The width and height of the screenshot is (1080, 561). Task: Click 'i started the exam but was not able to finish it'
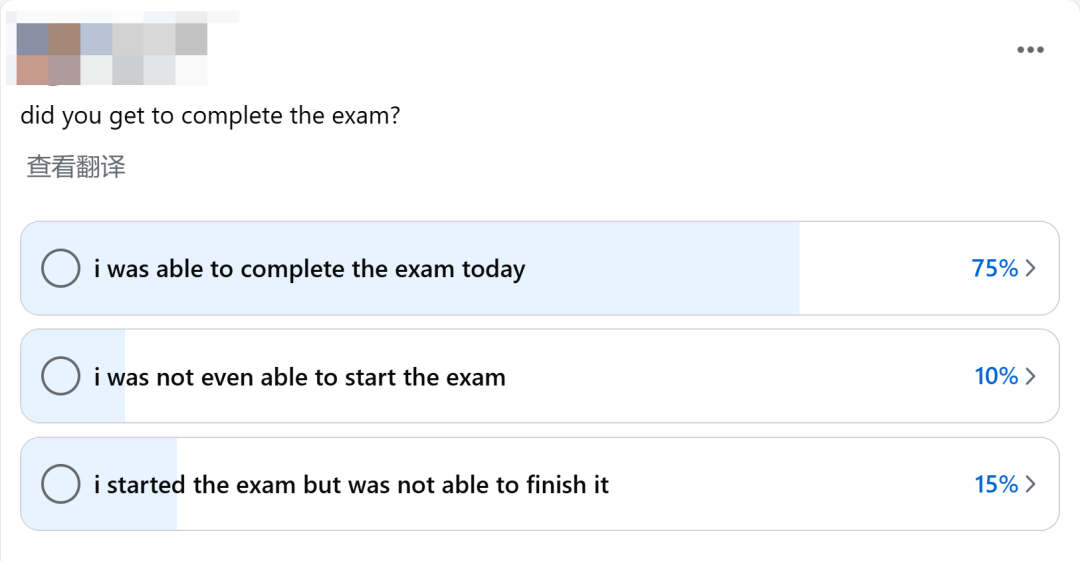(x=351, y=484)
